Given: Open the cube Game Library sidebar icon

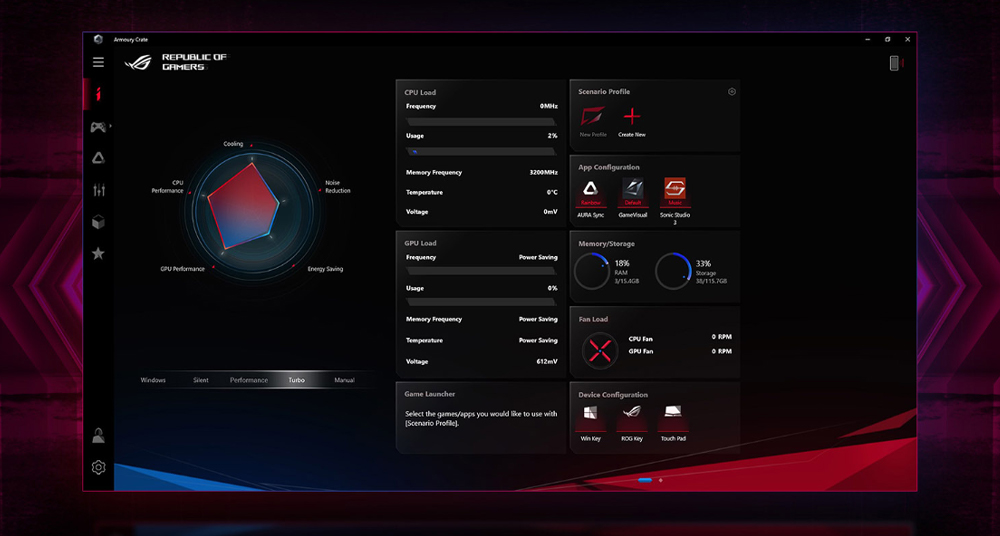Looking at the screenshot, I should 98,222.
